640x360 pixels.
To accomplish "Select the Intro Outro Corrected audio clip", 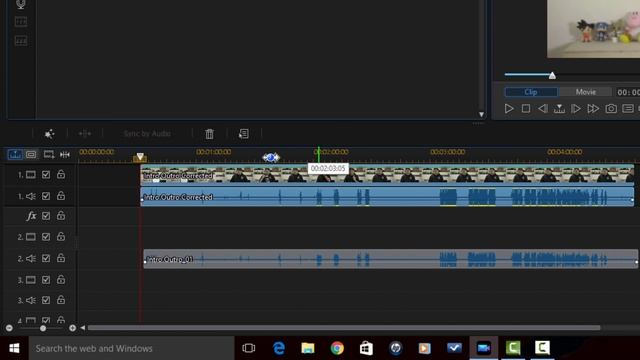I will point(387,197).
